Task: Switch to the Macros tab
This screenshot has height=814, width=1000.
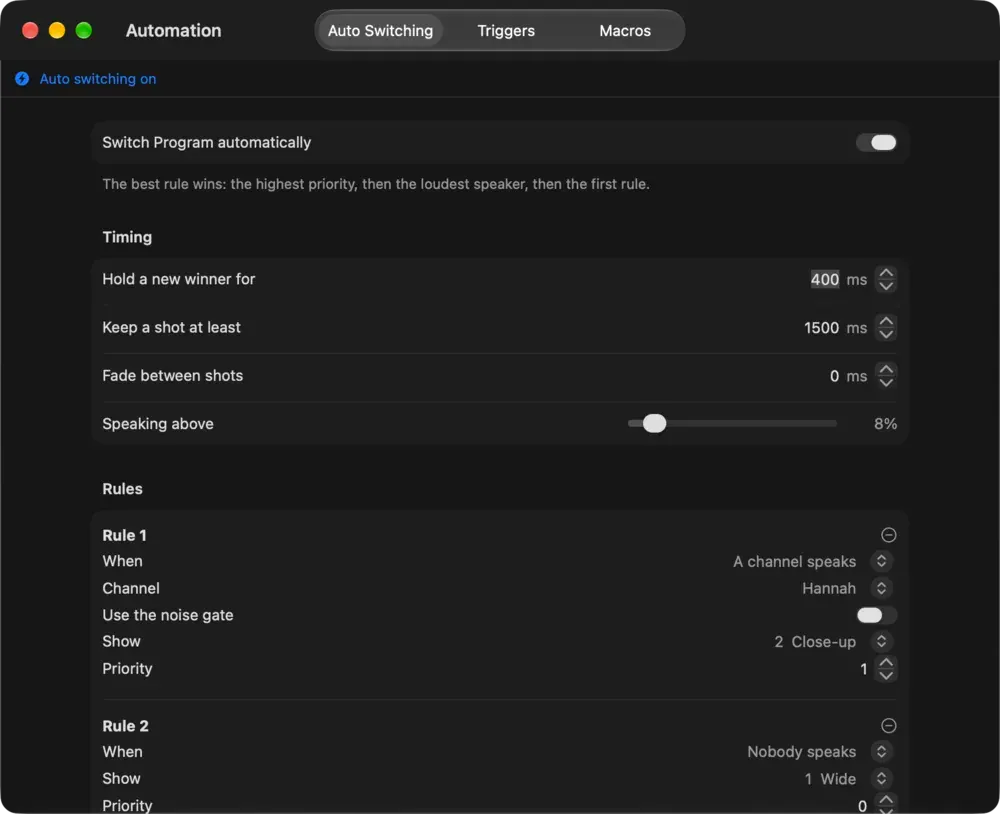Action: [624, 31]
